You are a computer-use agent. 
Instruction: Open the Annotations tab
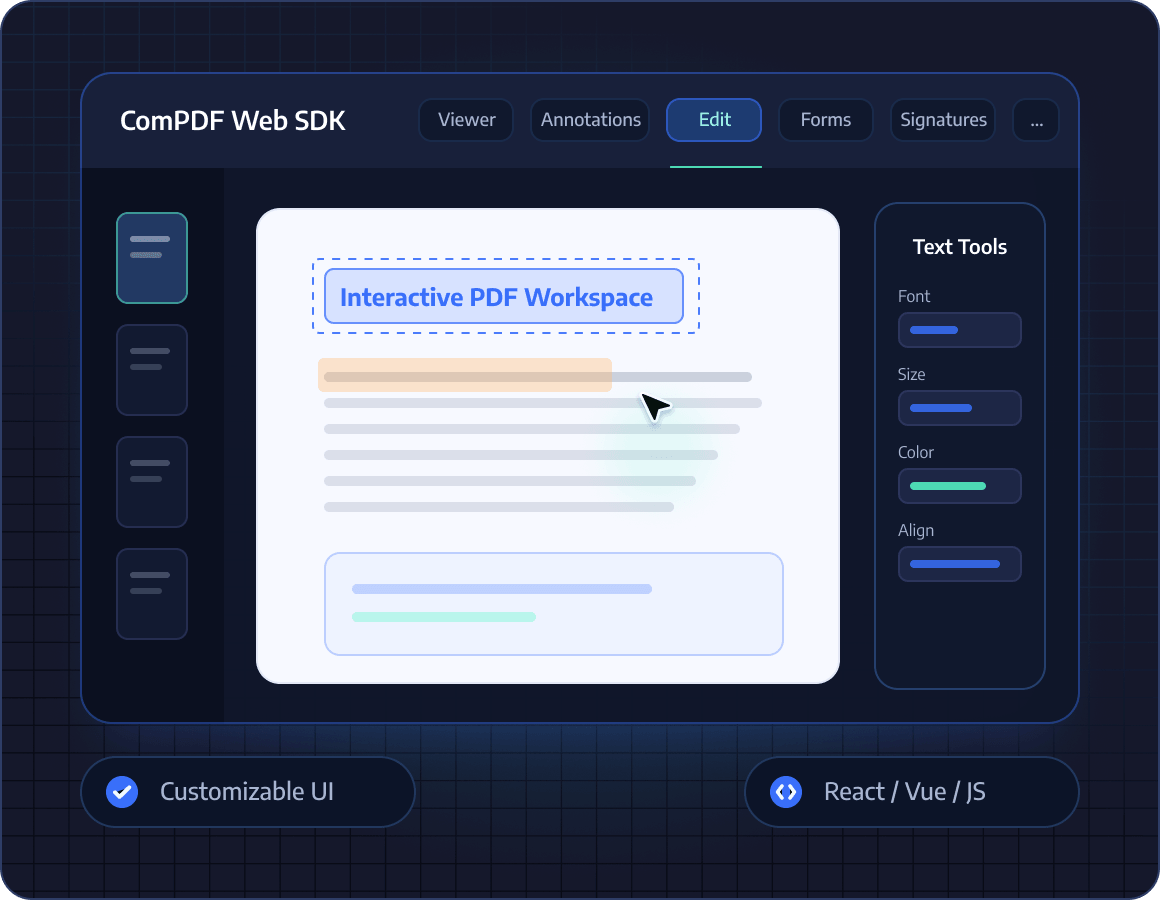(x=590, y=120)
